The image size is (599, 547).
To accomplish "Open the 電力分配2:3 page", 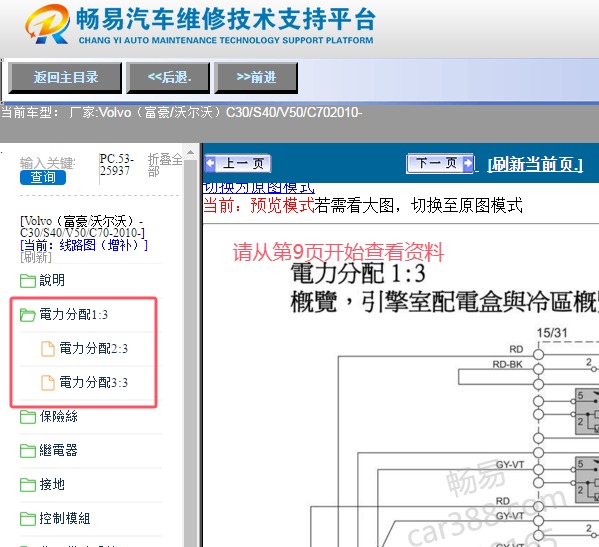I will 94,348.
